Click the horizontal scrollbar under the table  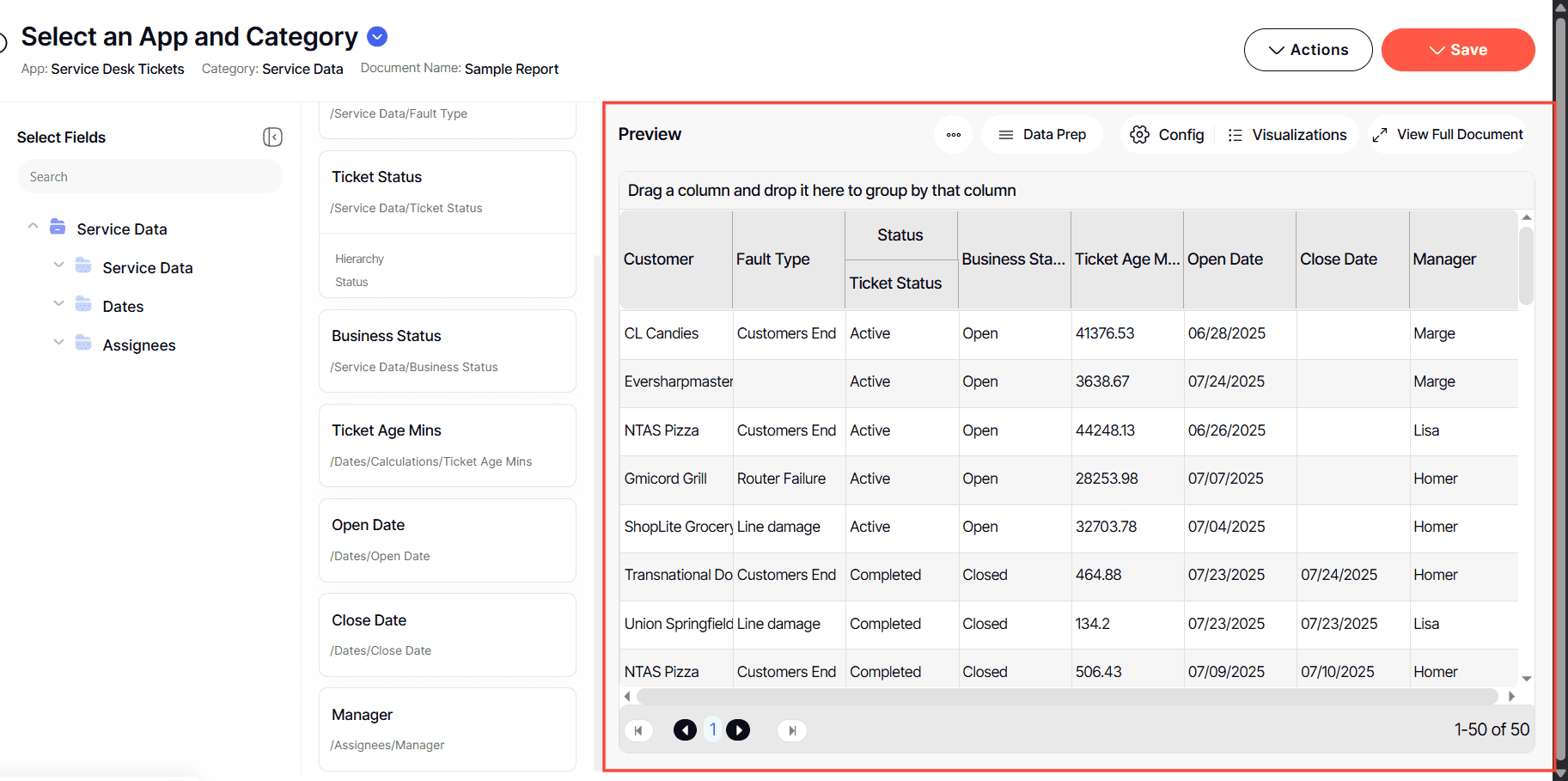point(1067,696)
